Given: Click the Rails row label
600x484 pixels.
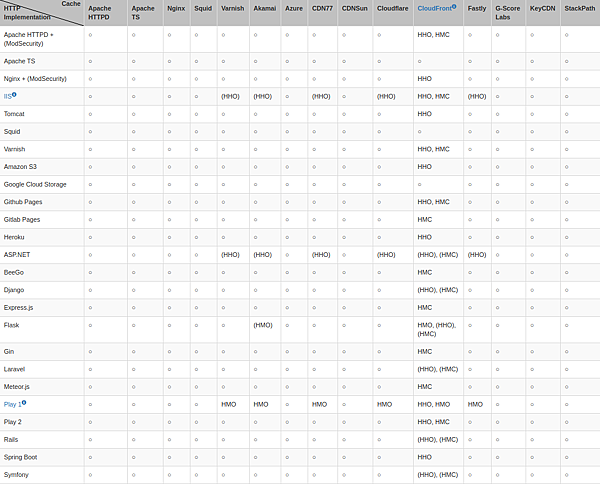Looking at the screenshot, I should (x=11, y=440).
